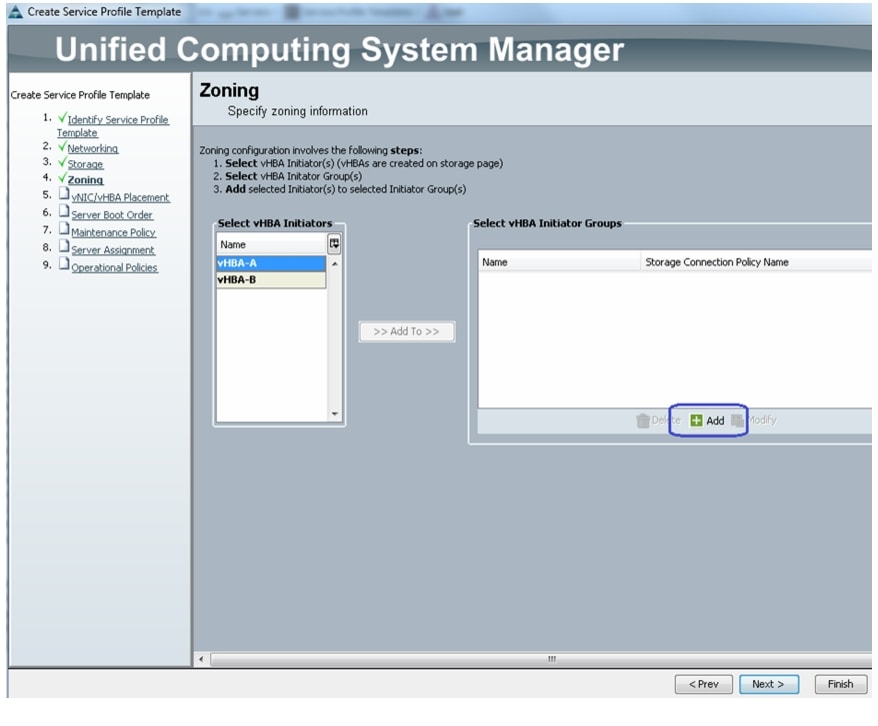Sort by Storage Connection Policy Name column
Screen dimensions: 878x726
tap(756, 261)
